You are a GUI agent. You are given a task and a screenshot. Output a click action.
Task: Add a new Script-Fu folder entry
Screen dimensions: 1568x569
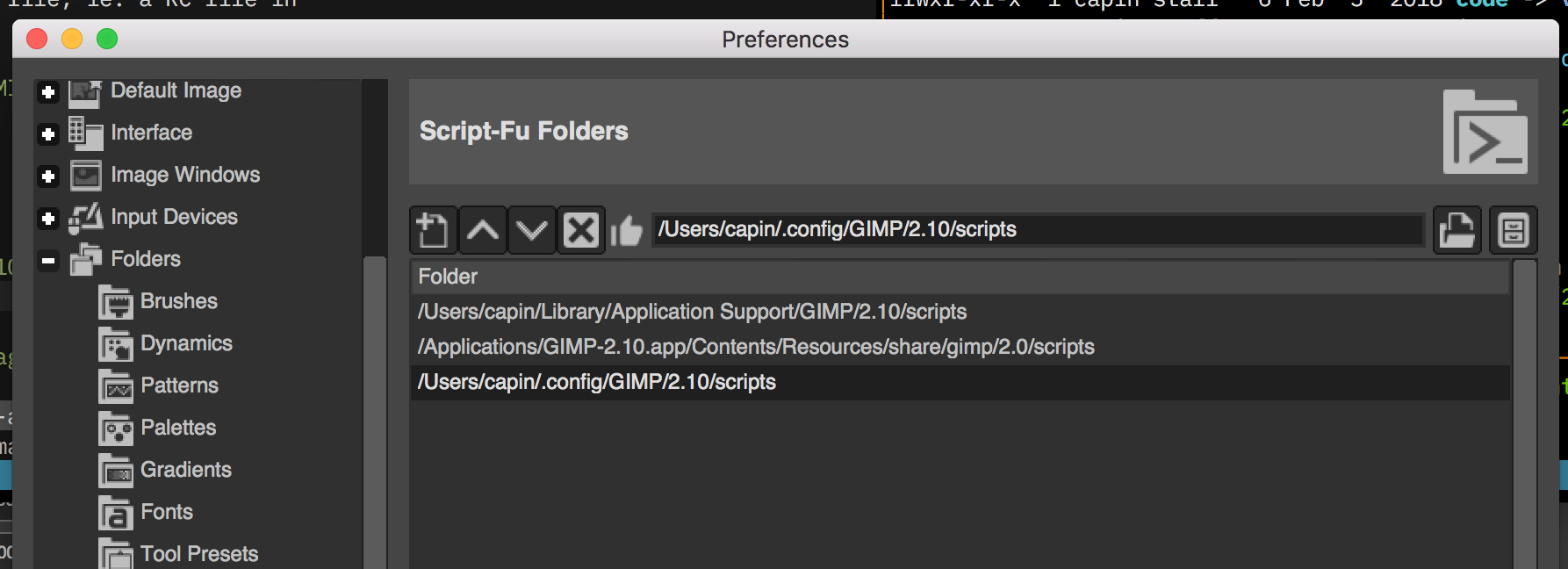[x=432, y=230]
